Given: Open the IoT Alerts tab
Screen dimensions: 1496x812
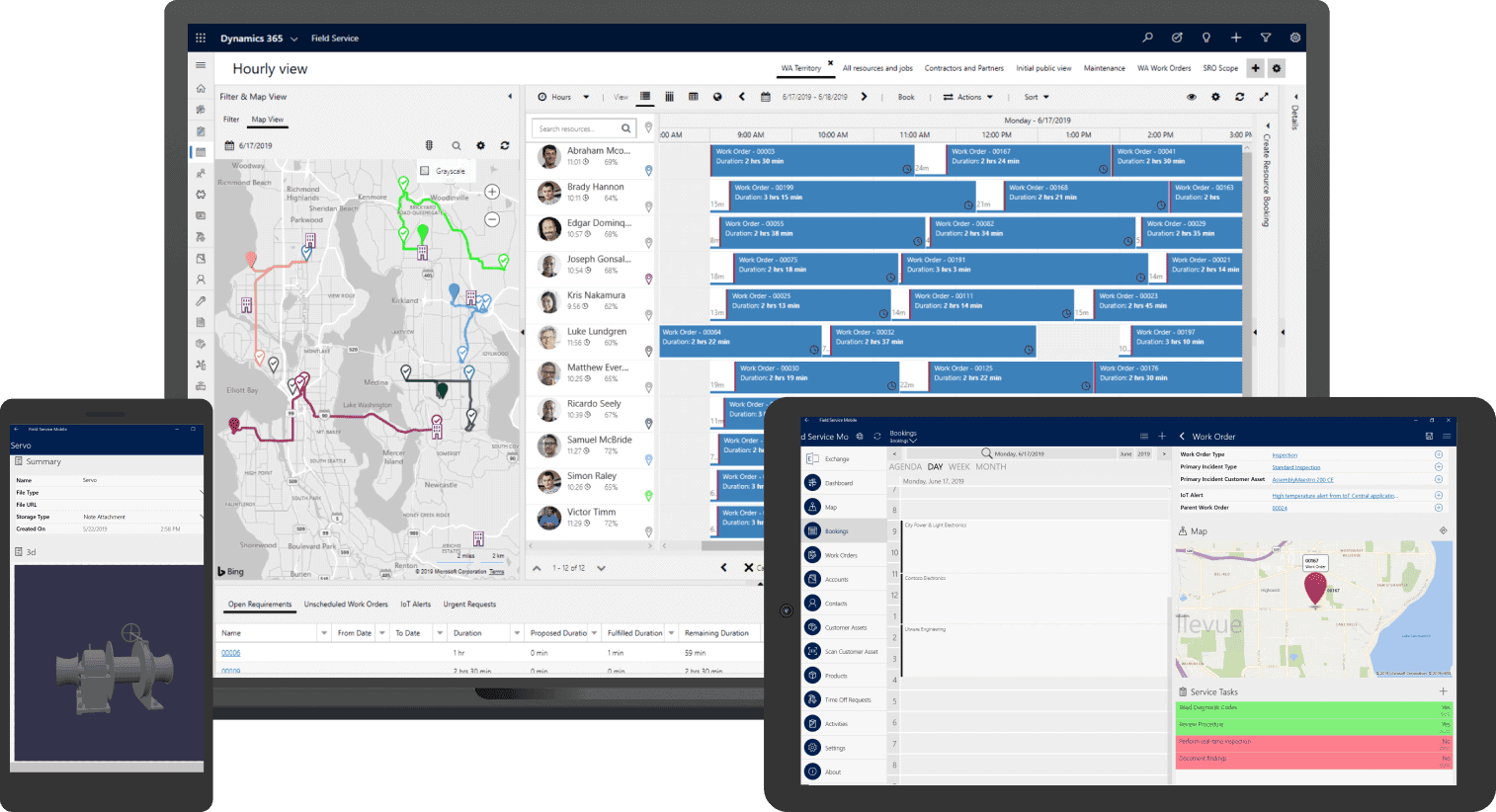Looking at the screenshot, I should [x=415, y=605].
